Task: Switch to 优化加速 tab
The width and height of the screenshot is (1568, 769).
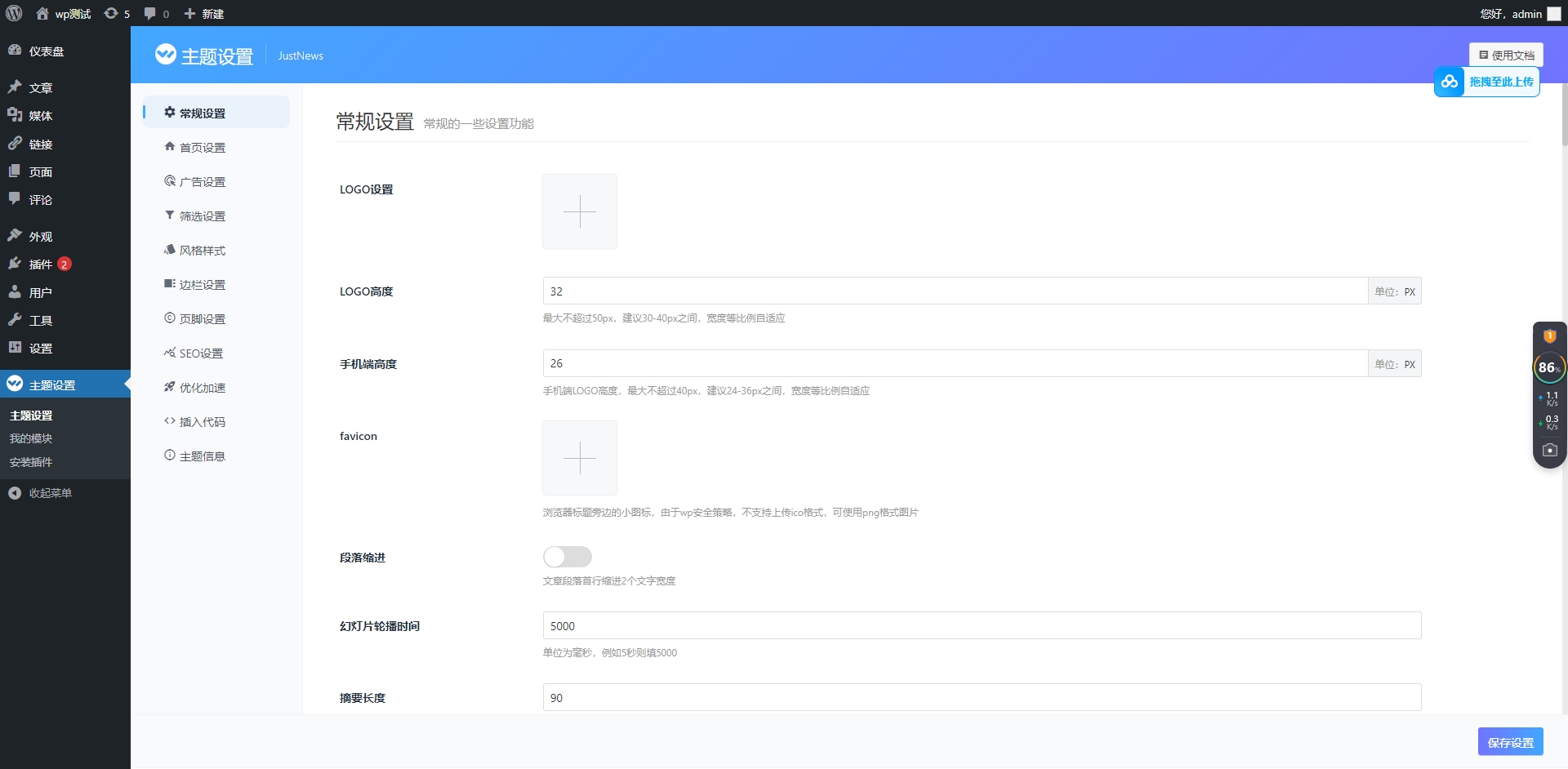Action: (216, 387)
